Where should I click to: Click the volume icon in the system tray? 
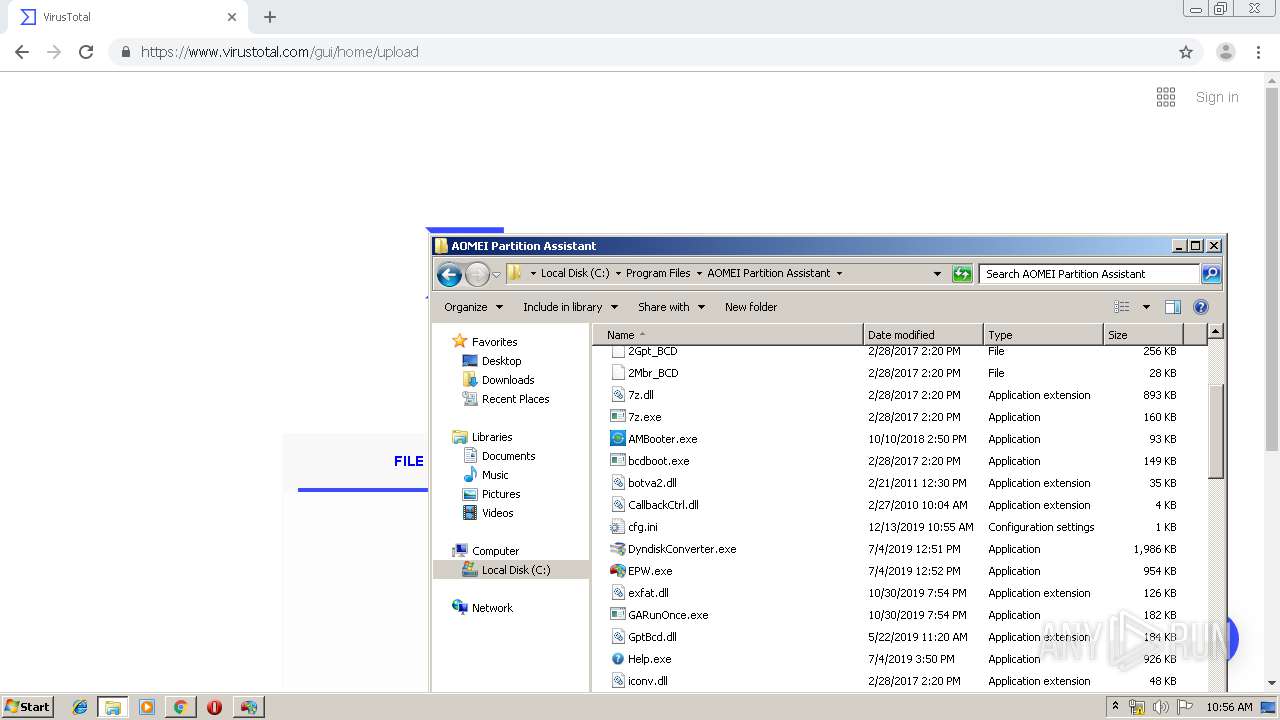[x=1160, y=707]
